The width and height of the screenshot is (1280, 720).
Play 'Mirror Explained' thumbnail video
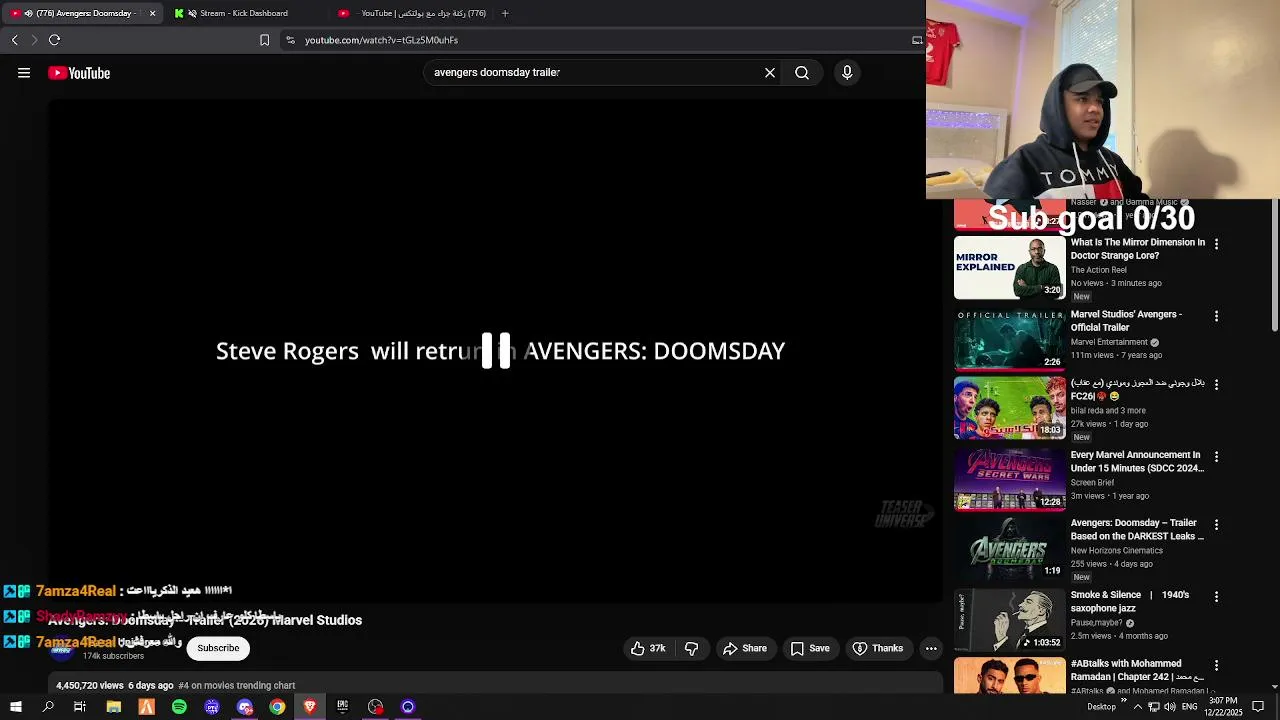(1010, 268)
